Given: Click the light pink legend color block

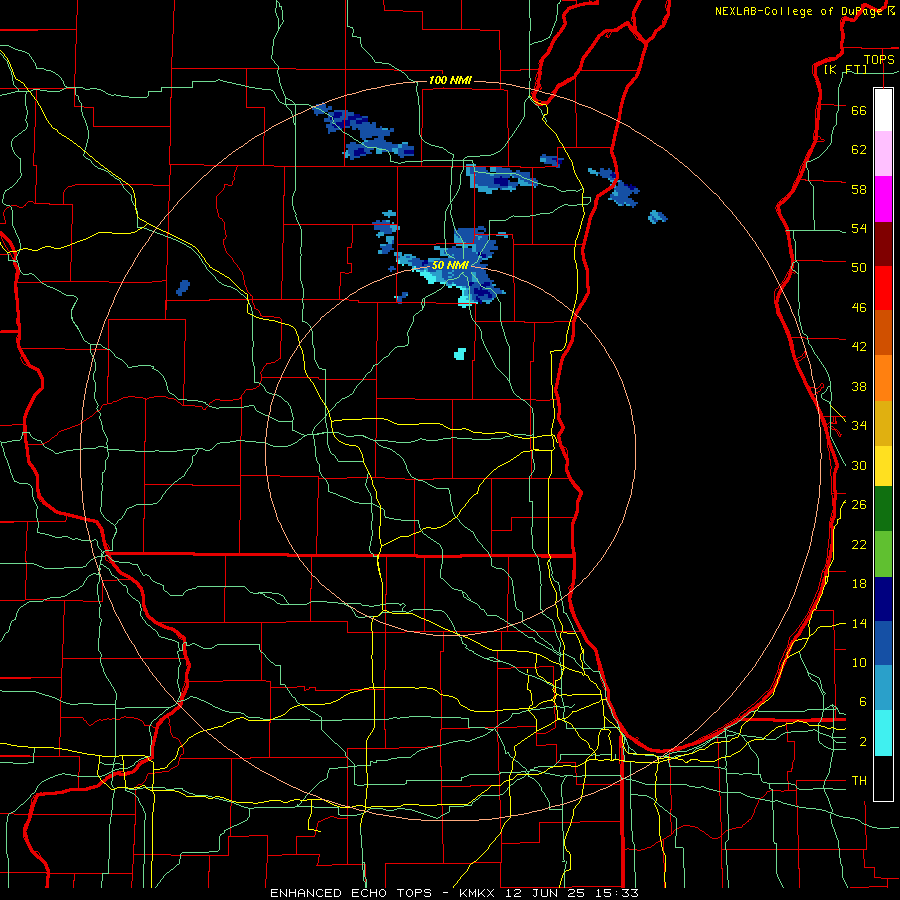Looking at the screenshot, I should pos(883,153).
